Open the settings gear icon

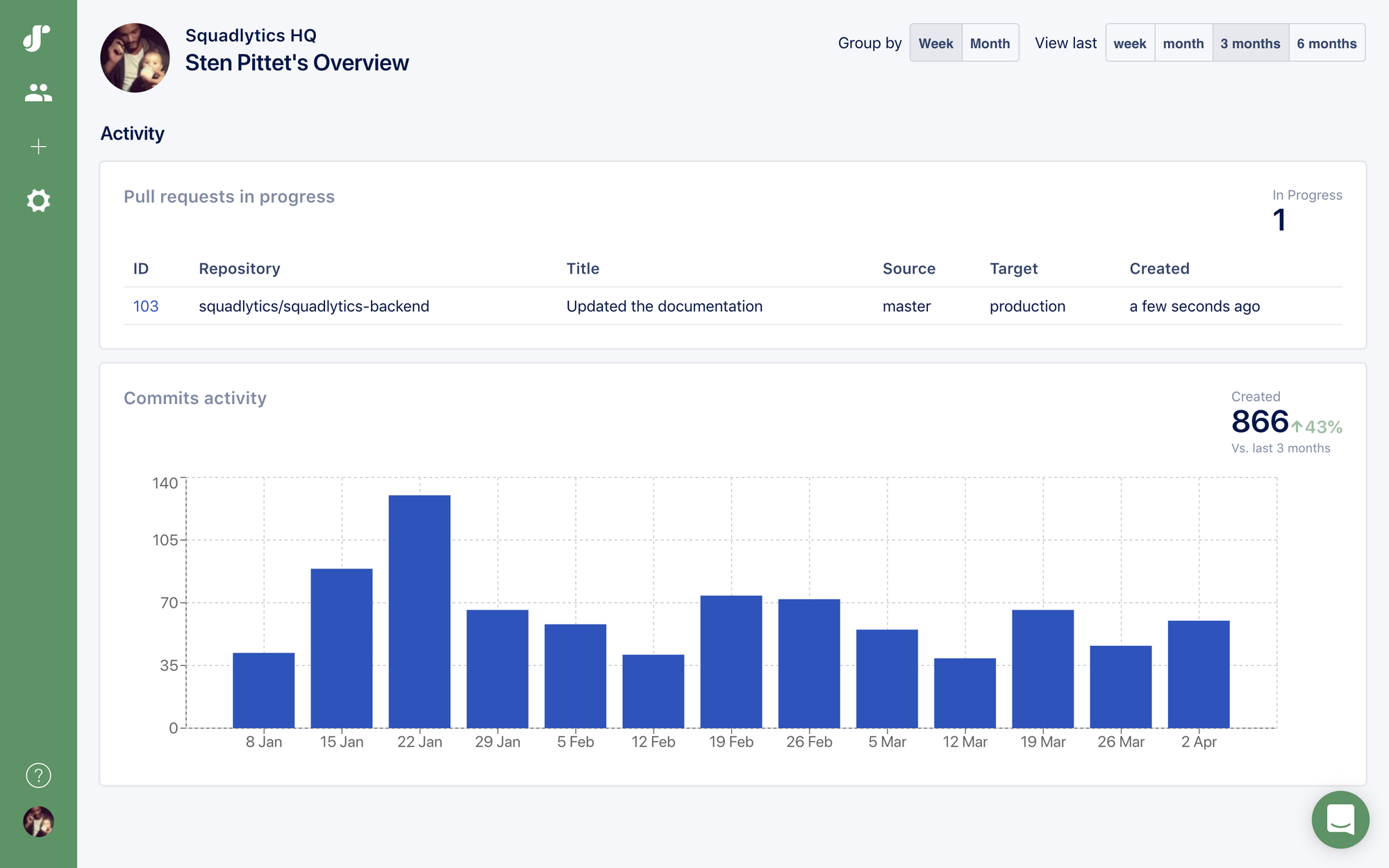38,201
